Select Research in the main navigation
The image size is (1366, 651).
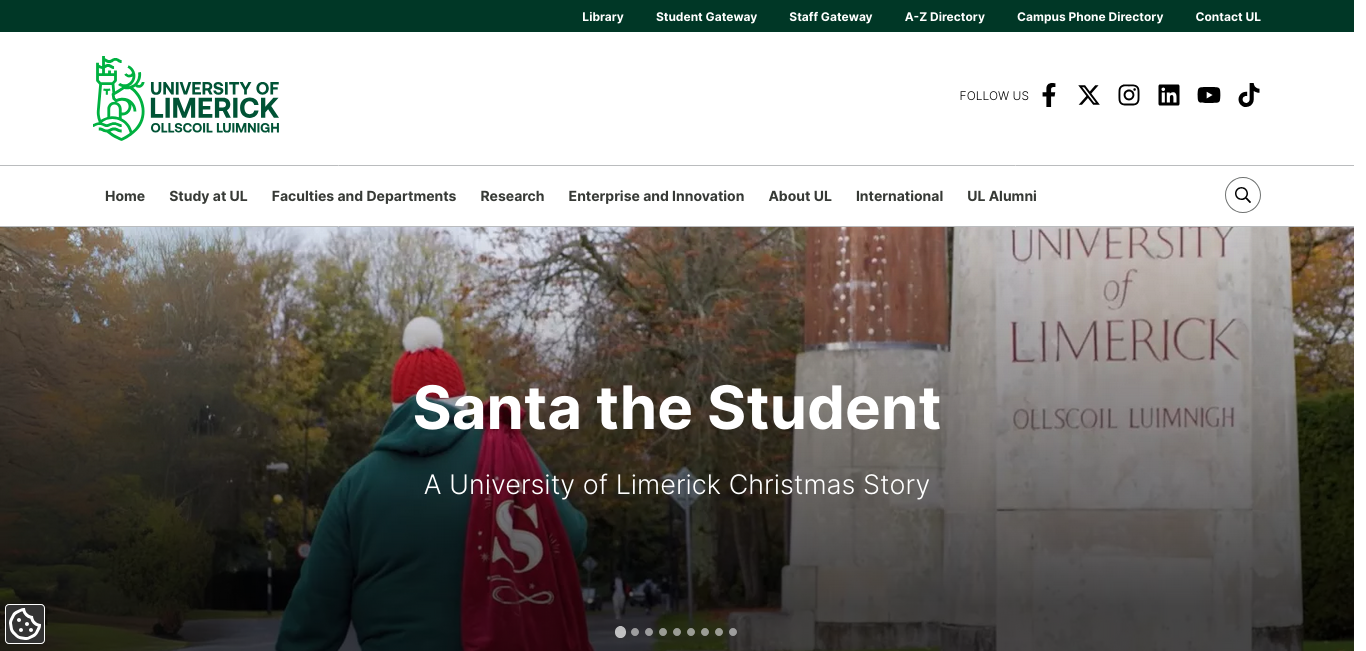(x=512, y=196)
